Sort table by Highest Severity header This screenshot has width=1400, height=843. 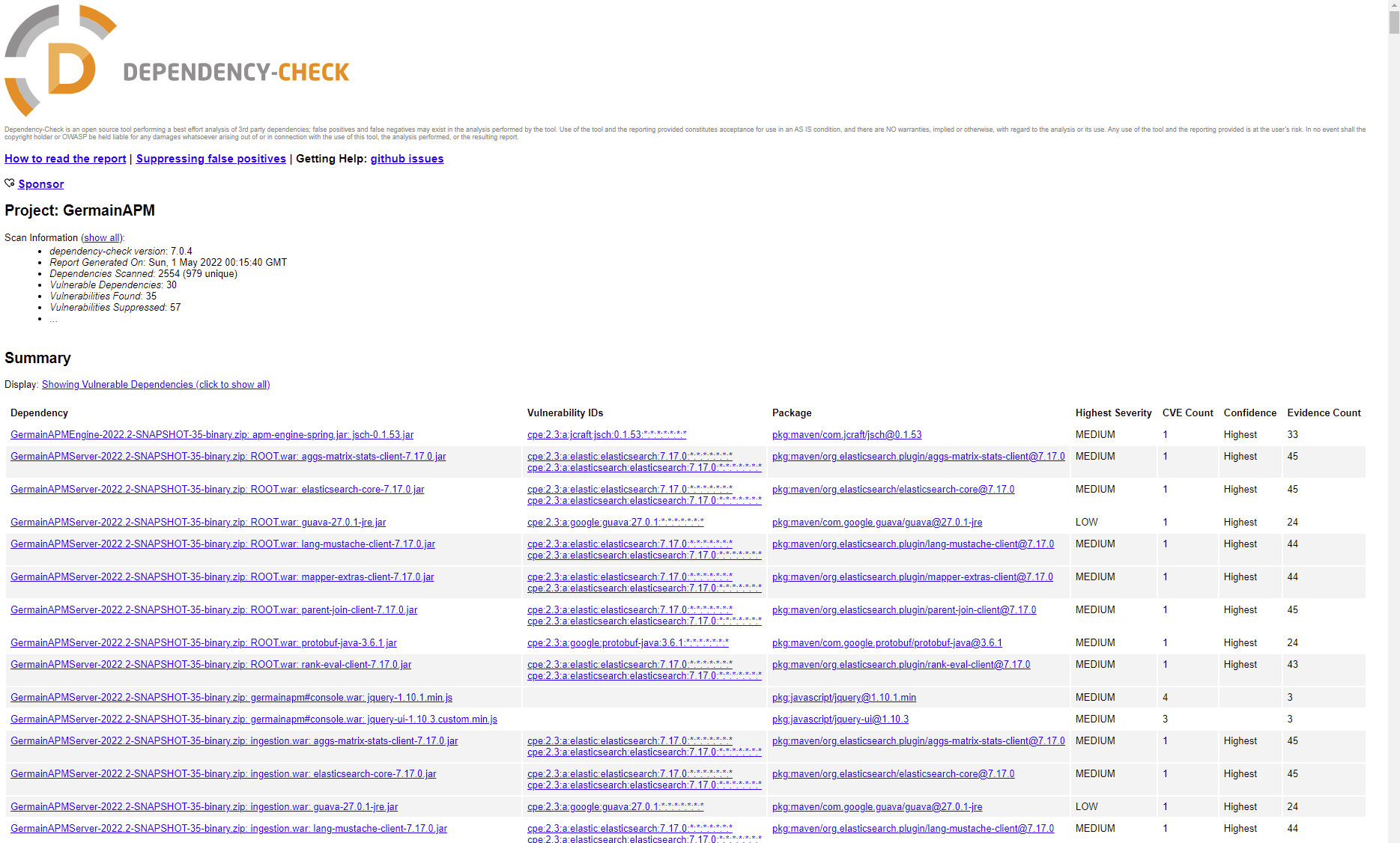1113,413
